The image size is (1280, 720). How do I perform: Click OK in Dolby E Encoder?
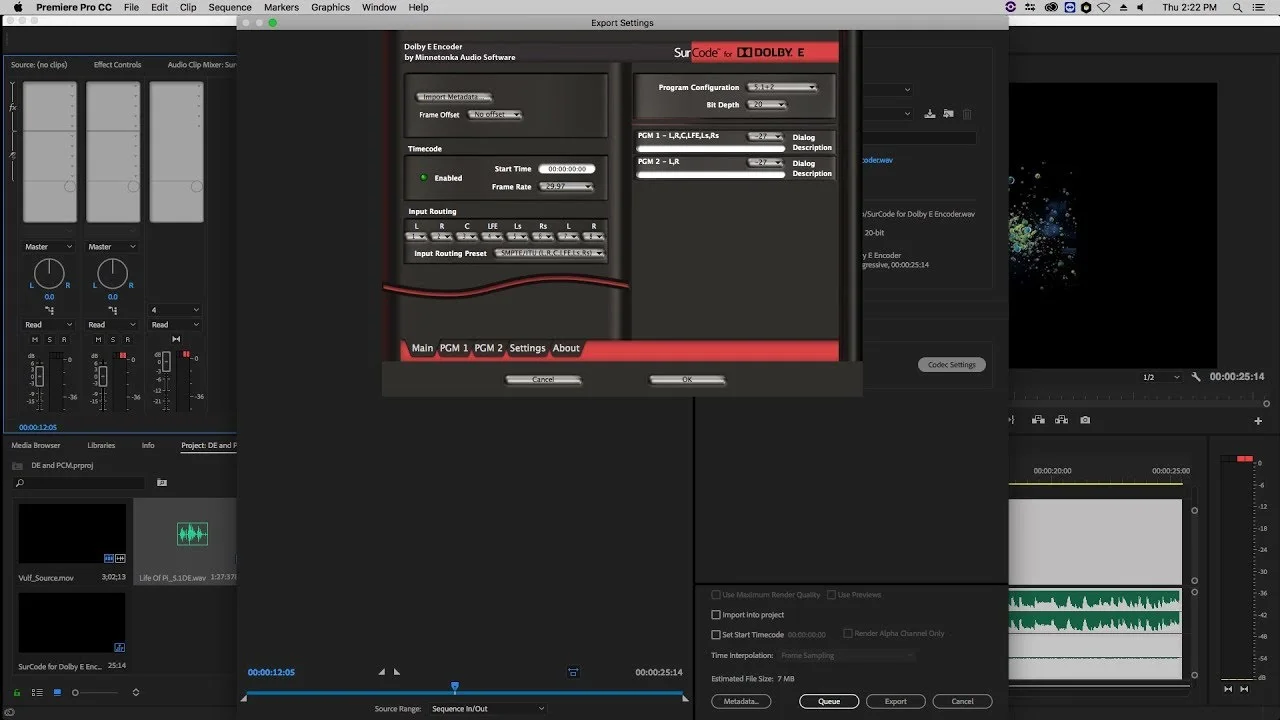coord(687,380)
